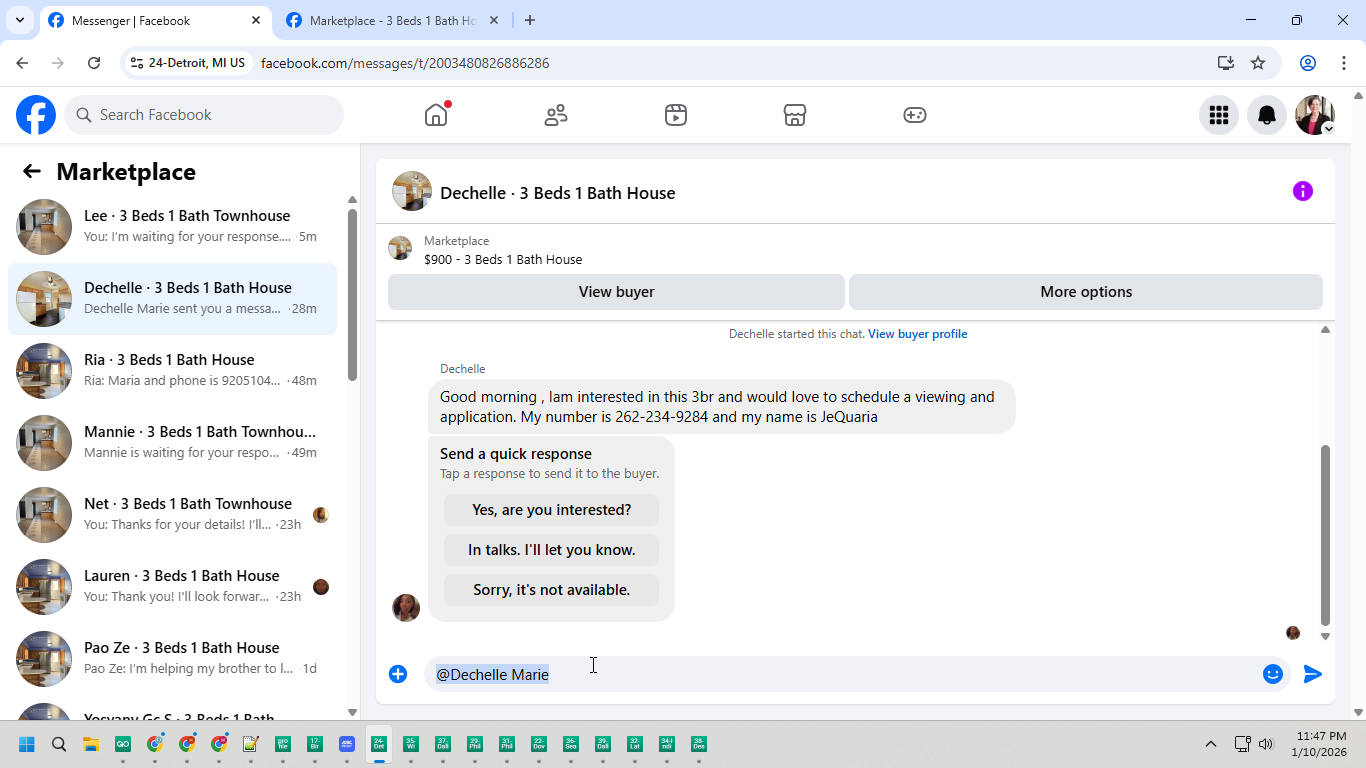
Task: Click the chat messages scrollbar
Action: point(1326,535)
